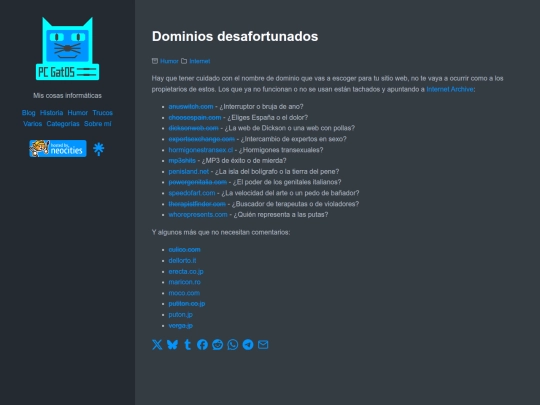Image resolution: width=540 pixels, height=405 pixels.
Task: Share the post on Facebook
Action: 202,344
